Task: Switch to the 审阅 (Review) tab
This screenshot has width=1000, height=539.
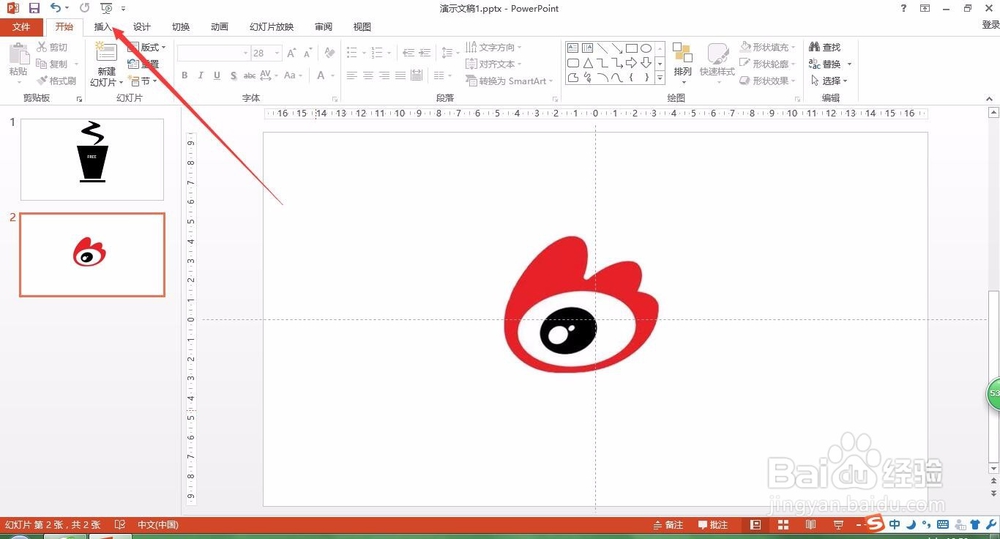Action: [323, 27]
